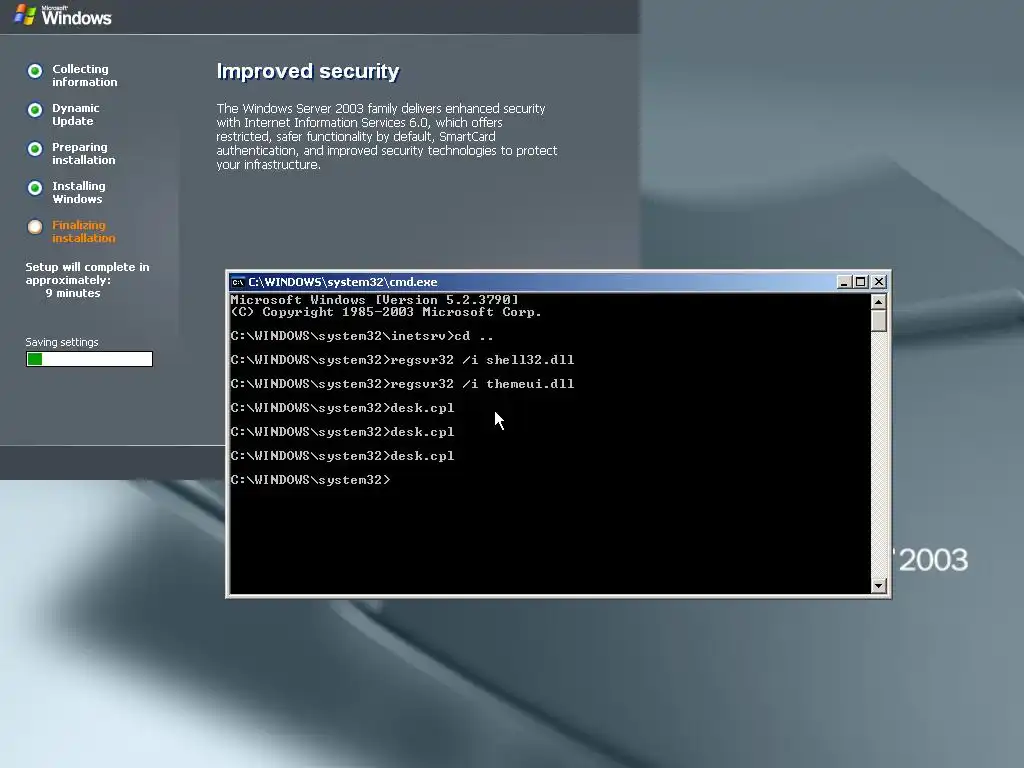Viewport: 1024px width, 768px height.
Task: Click the Finalizing installation step indicator
Action: 35,227
